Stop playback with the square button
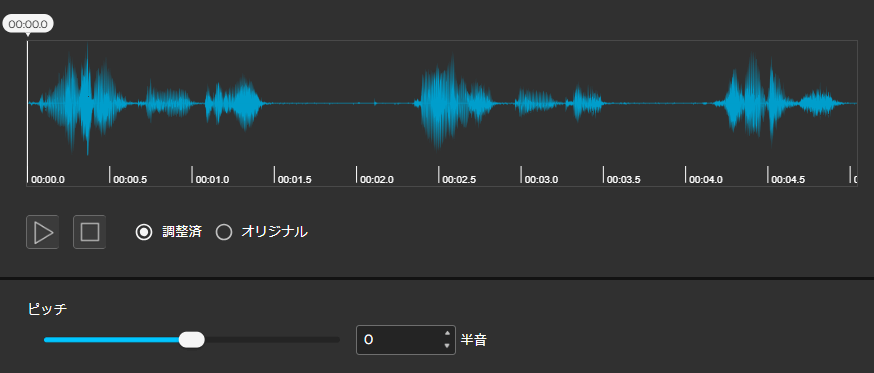The width and height of the screenshot is (874, 373). point(90,232)
